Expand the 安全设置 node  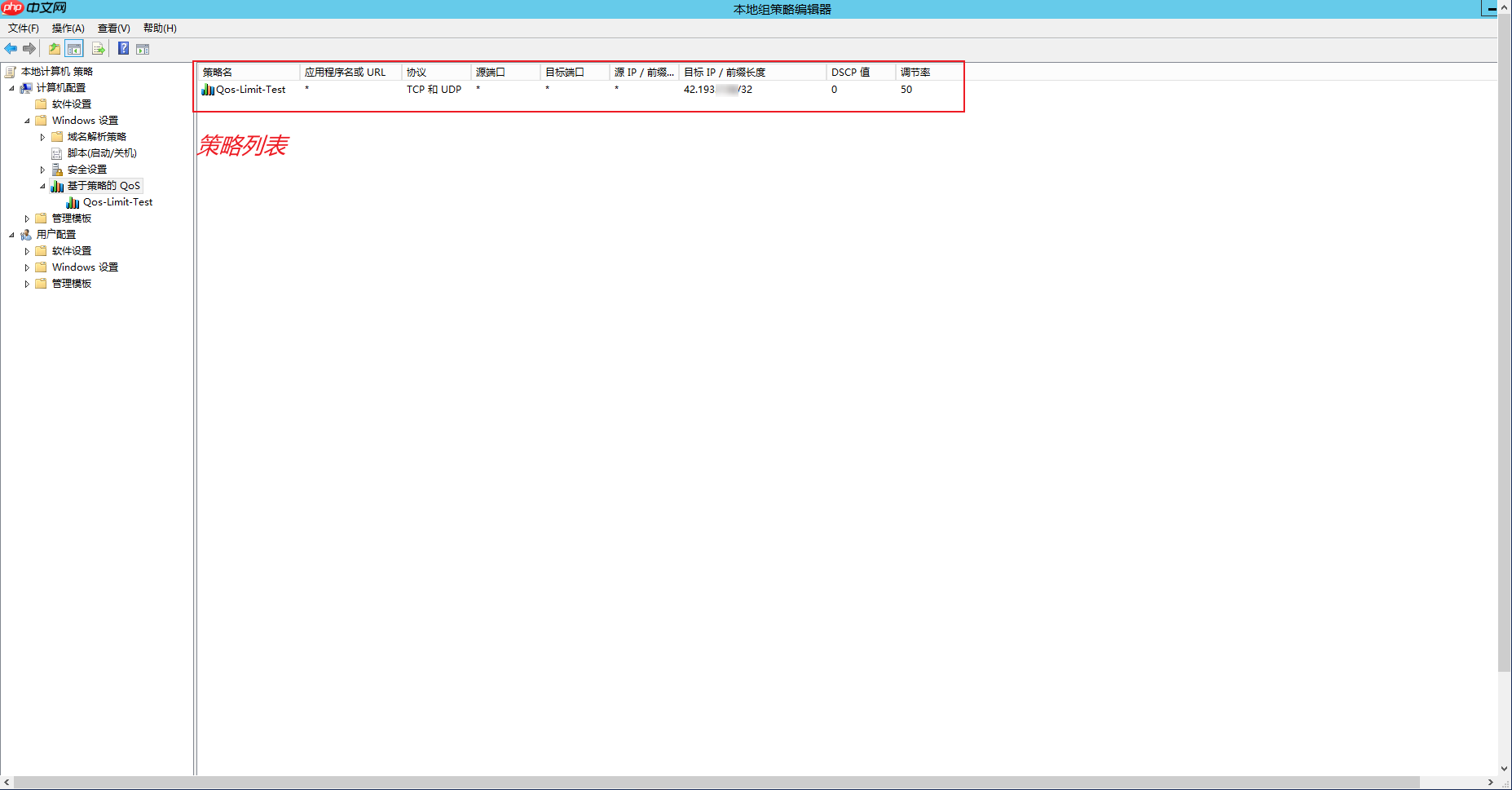coord(42,169)
